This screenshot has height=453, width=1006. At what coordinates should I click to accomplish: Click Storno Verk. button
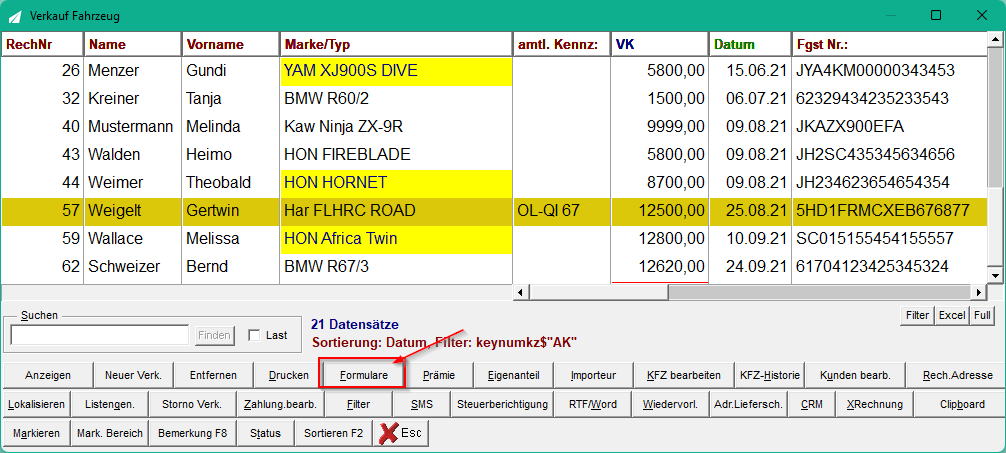[x=192, y=405]
